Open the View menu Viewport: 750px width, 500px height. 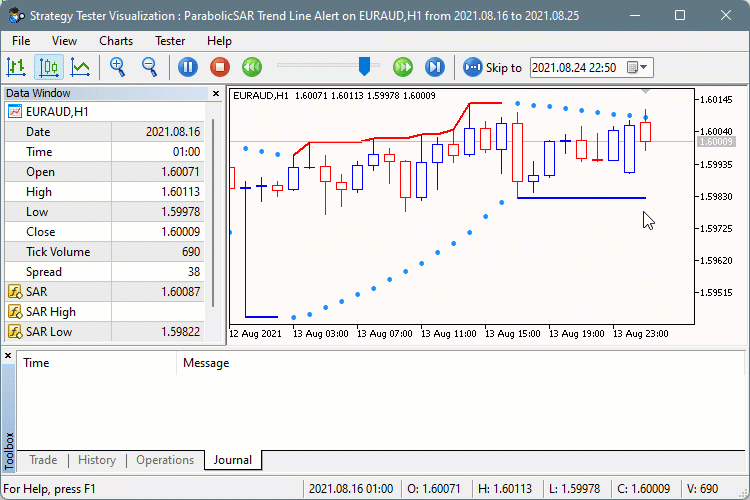[x=64, y=41]
